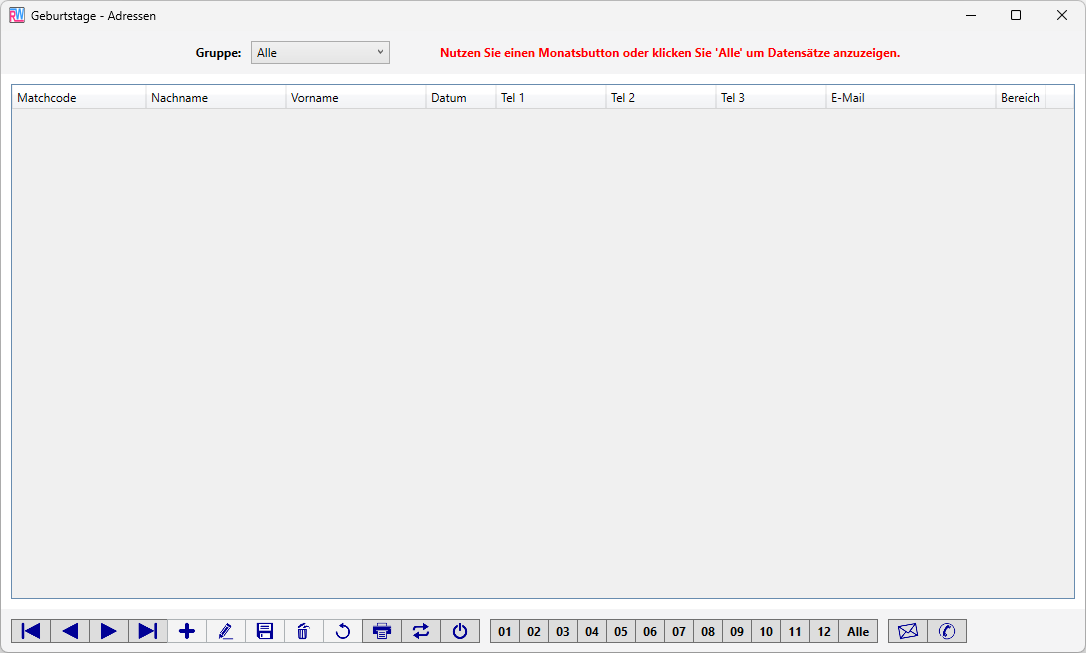Sort by the Nachname column header
The image size is (1086, 653).
pyautogui.click(x=216, y=98)
